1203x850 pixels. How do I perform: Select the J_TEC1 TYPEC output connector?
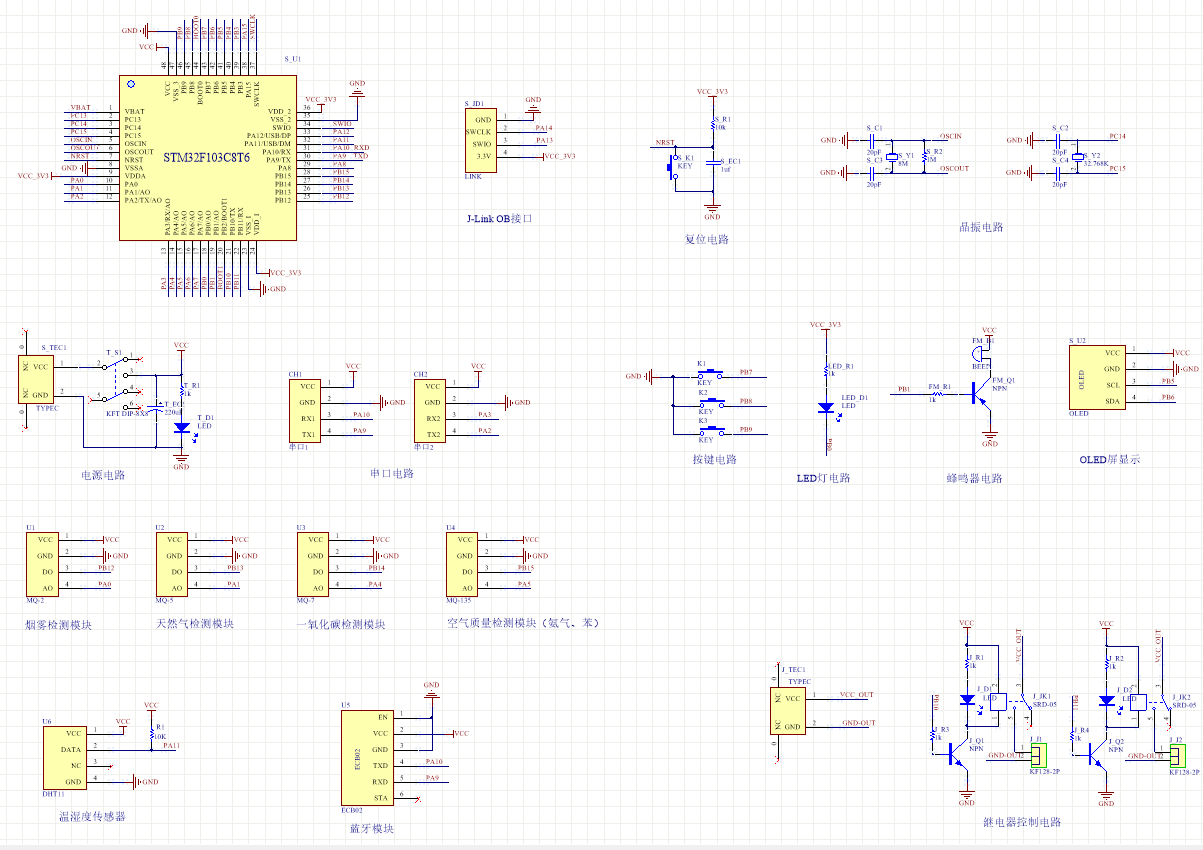point(787,710)
